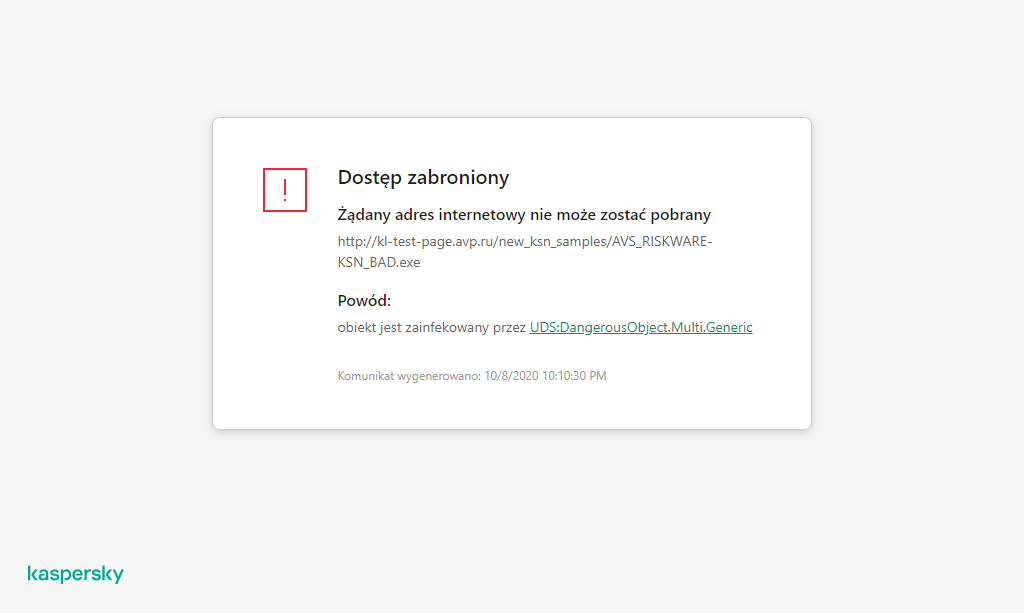Click the word "Generic" in the threat link
Screen dimensions: 1024x613
(729, 327)
